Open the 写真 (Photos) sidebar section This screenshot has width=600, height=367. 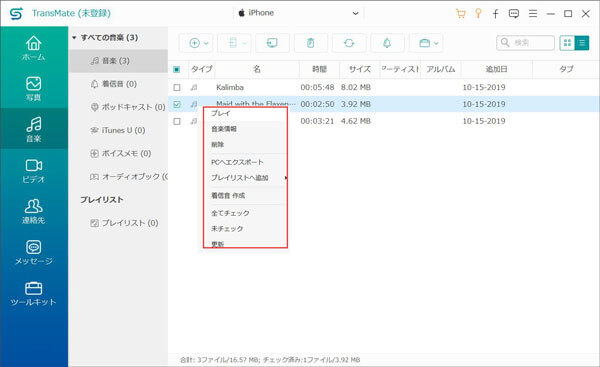34,89
